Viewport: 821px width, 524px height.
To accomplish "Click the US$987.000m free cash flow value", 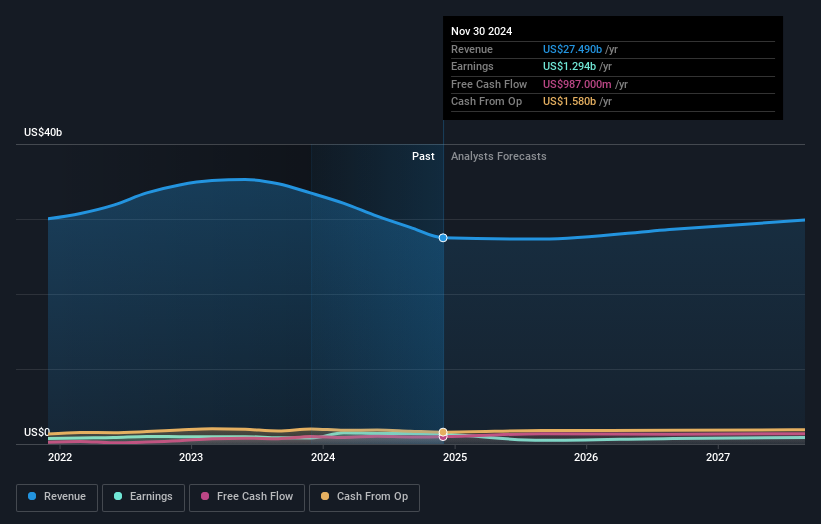I will pos(577,84).
